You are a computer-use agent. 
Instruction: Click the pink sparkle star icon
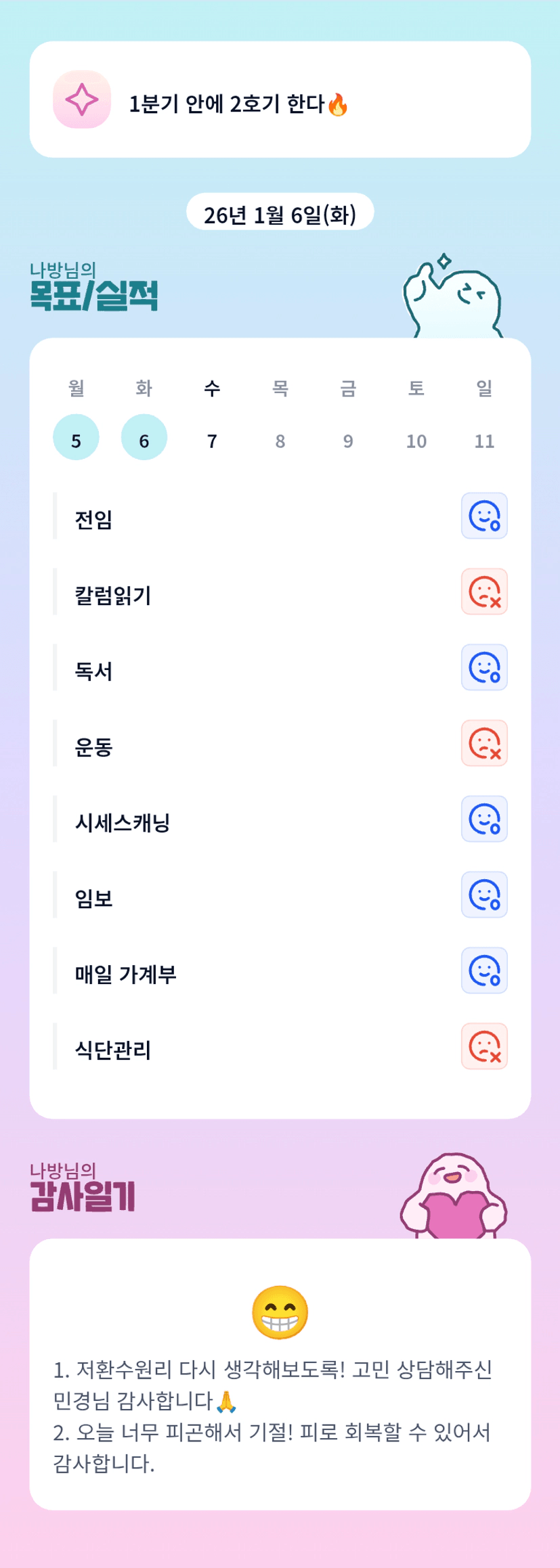[x=82, y=99]
